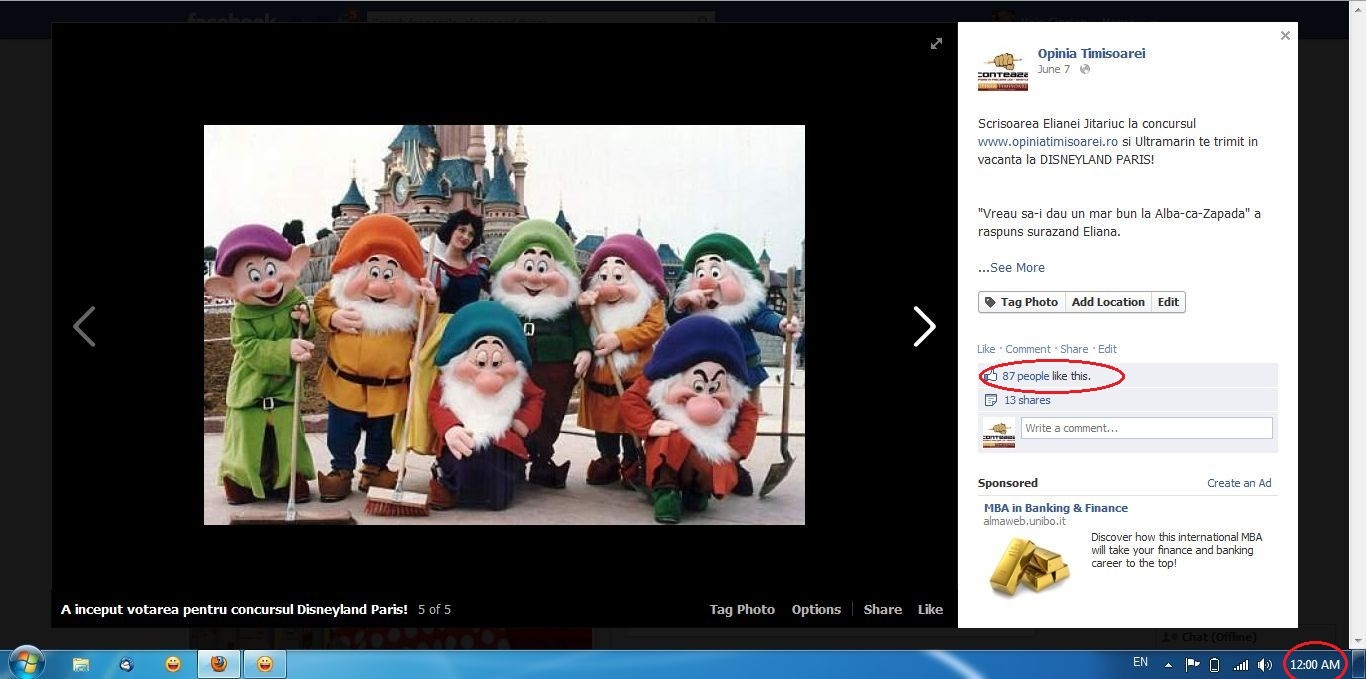Enter fullscreen with the expand arrows icon
The image size is (1366, 679).
(936, 43)
